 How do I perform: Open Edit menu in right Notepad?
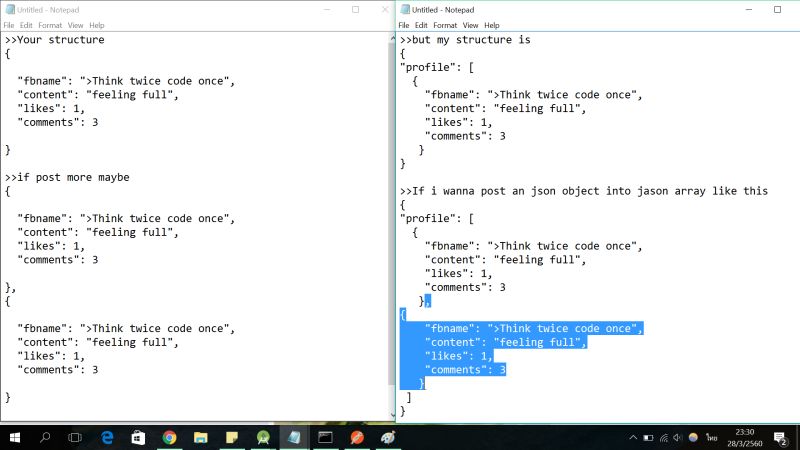[421, 25]
